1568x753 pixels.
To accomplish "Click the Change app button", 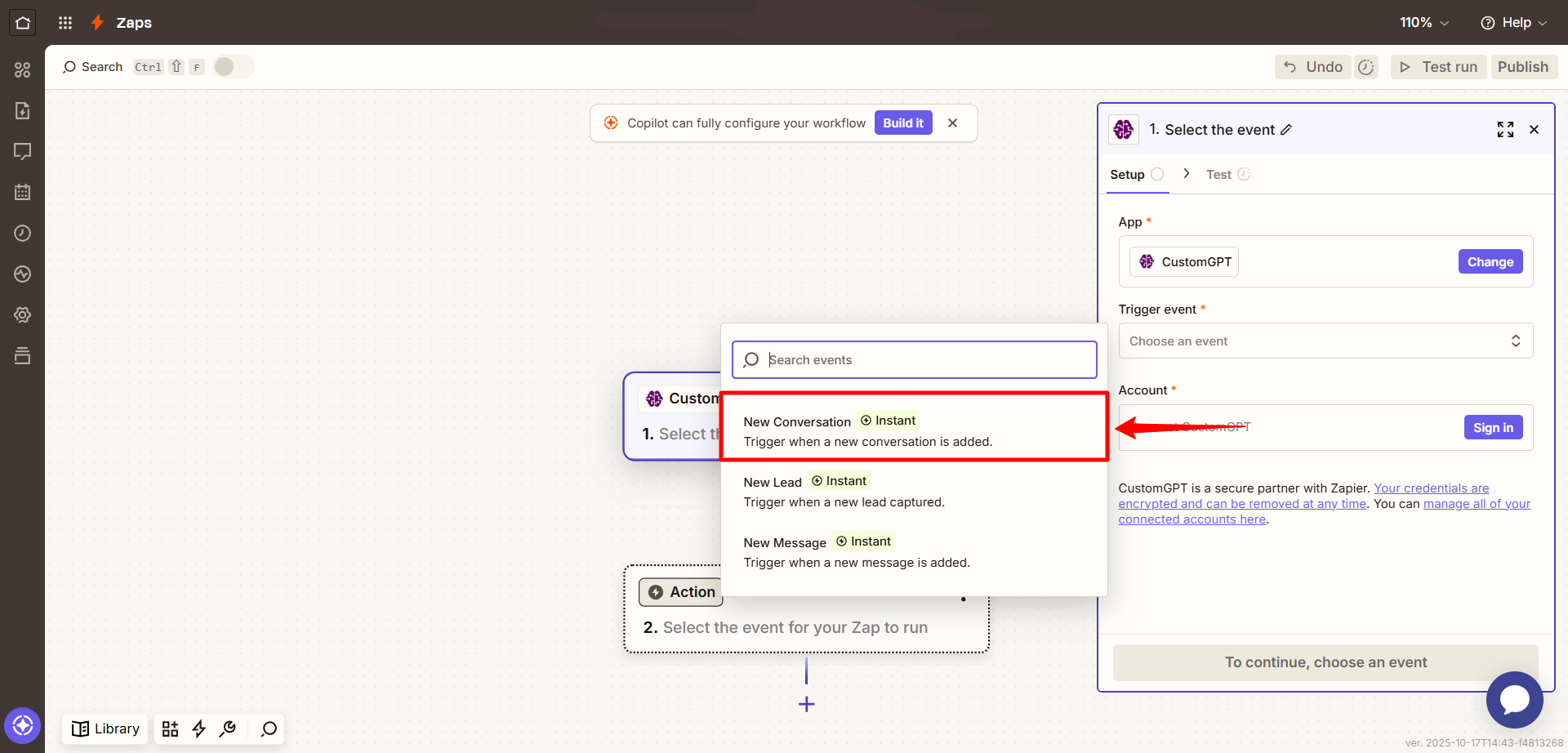I will coord(1490,262).
